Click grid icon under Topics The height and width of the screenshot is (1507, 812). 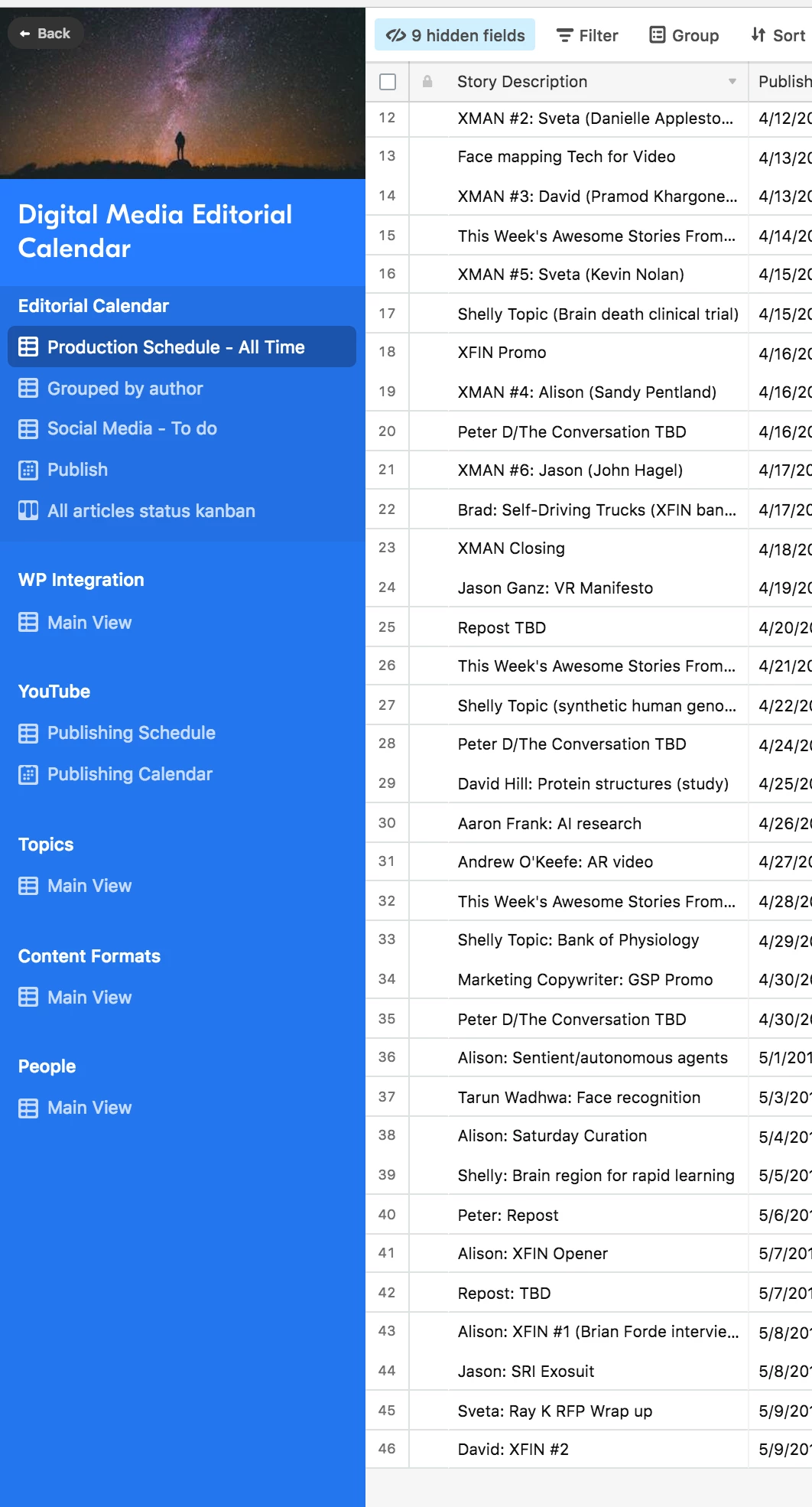(28, 886)
